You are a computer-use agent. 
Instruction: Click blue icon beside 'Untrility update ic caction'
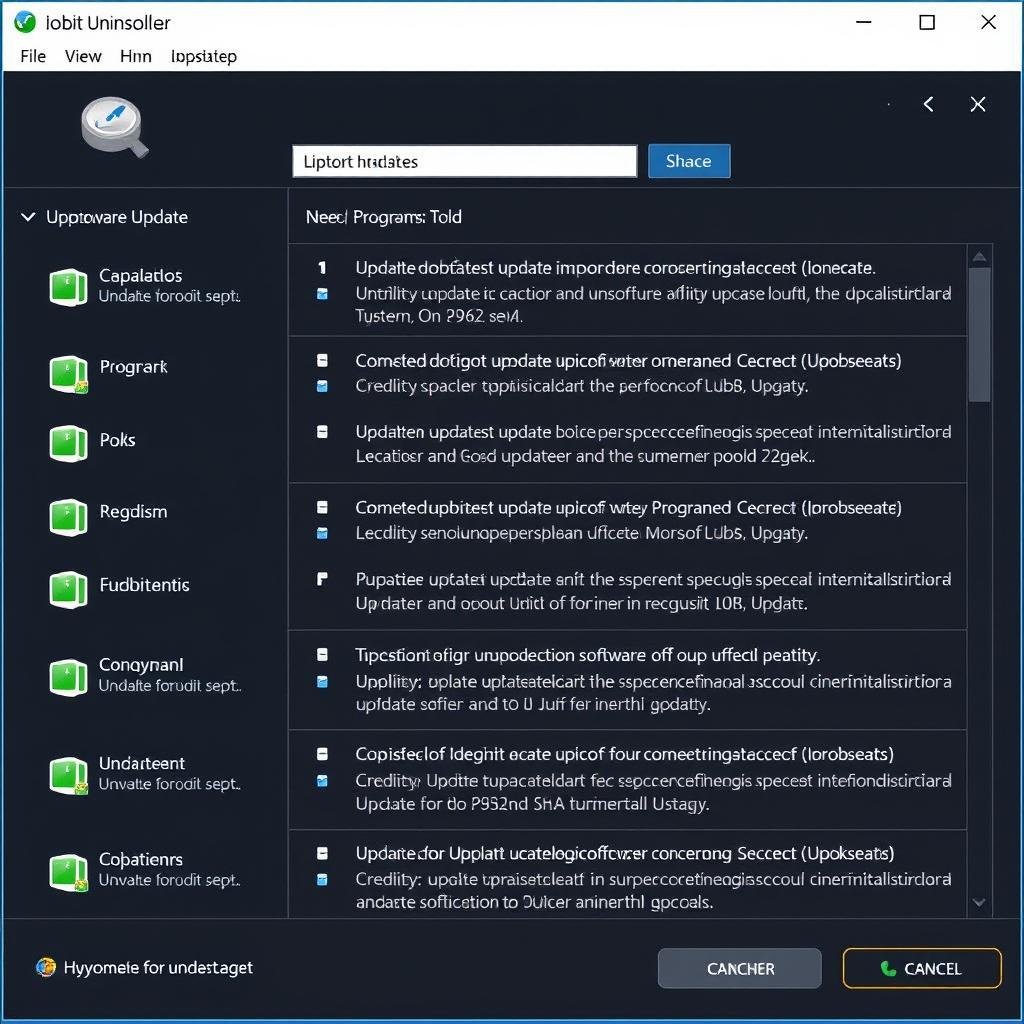pos(322,294)
